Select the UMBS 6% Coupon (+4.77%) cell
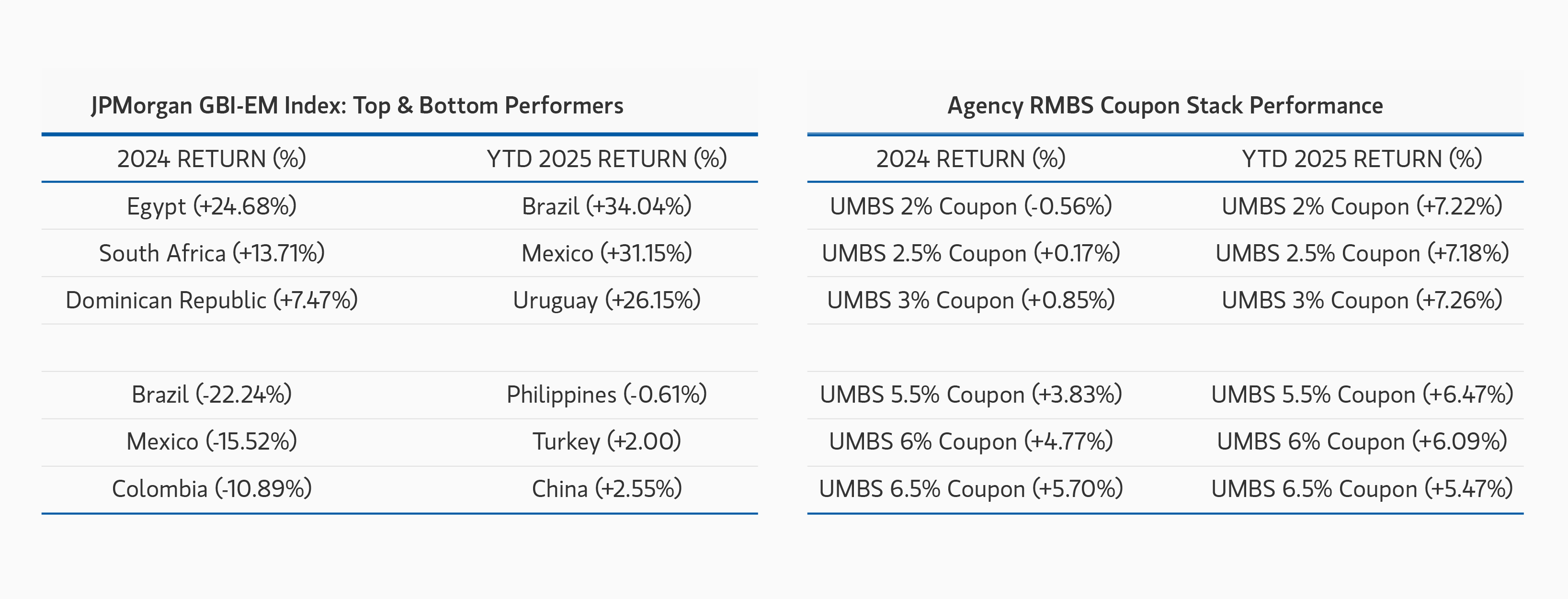 (970, 441)
